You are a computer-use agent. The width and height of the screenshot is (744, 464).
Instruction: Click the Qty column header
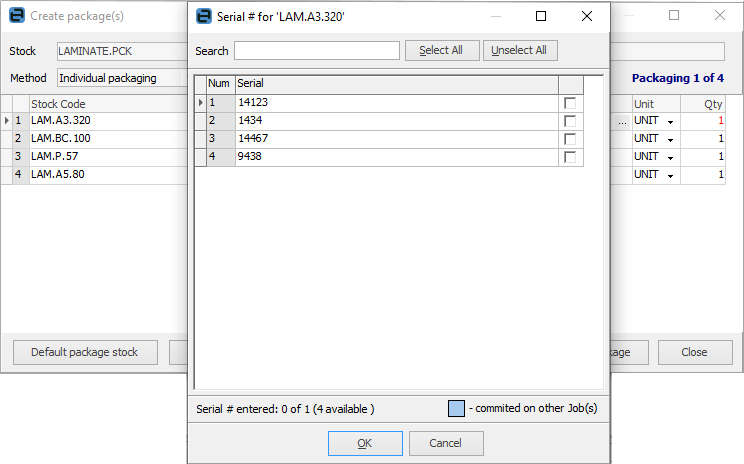point(703,104)
